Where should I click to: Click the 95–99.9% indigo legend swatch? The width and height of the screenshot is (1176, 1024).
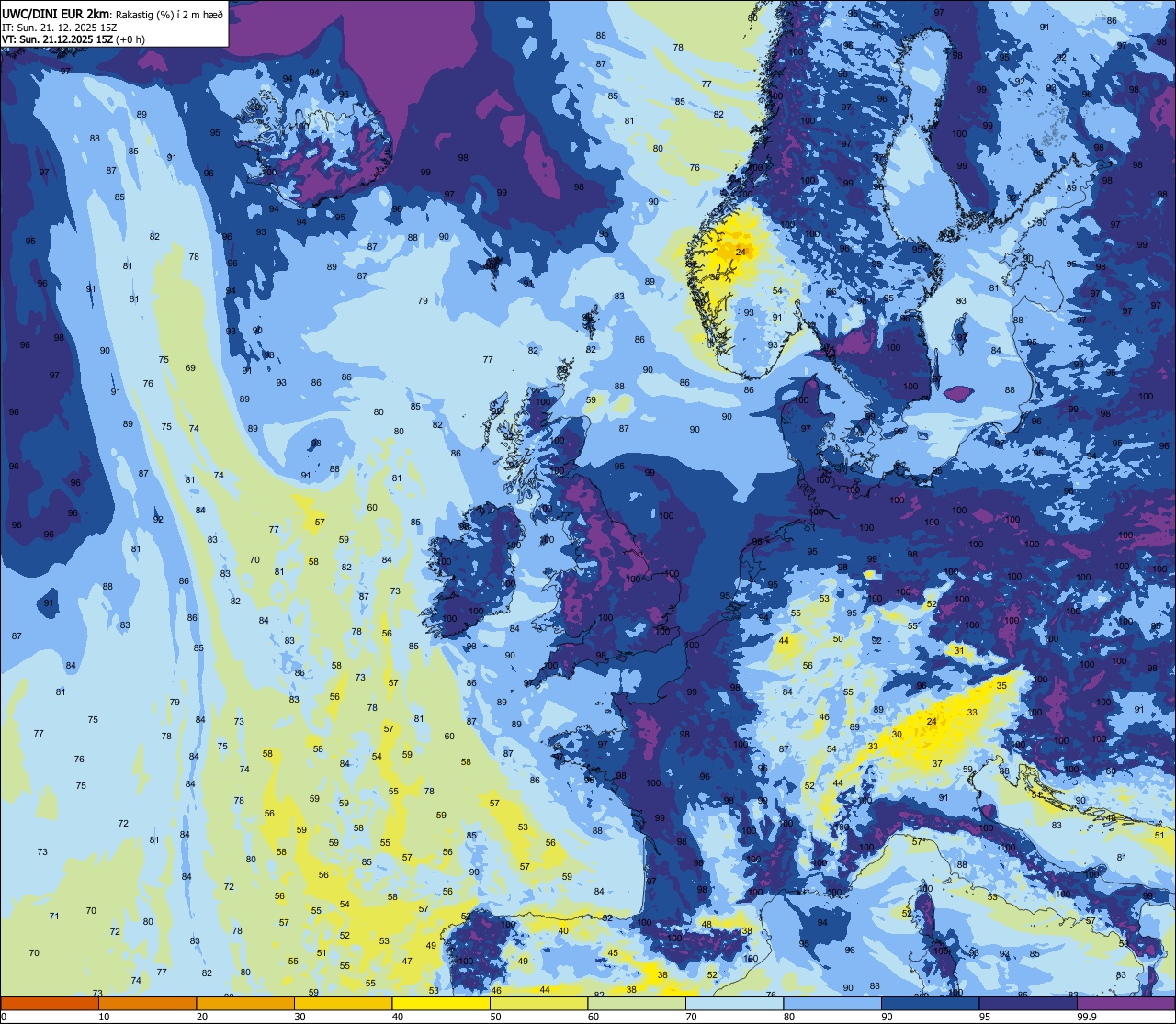1028,1003
